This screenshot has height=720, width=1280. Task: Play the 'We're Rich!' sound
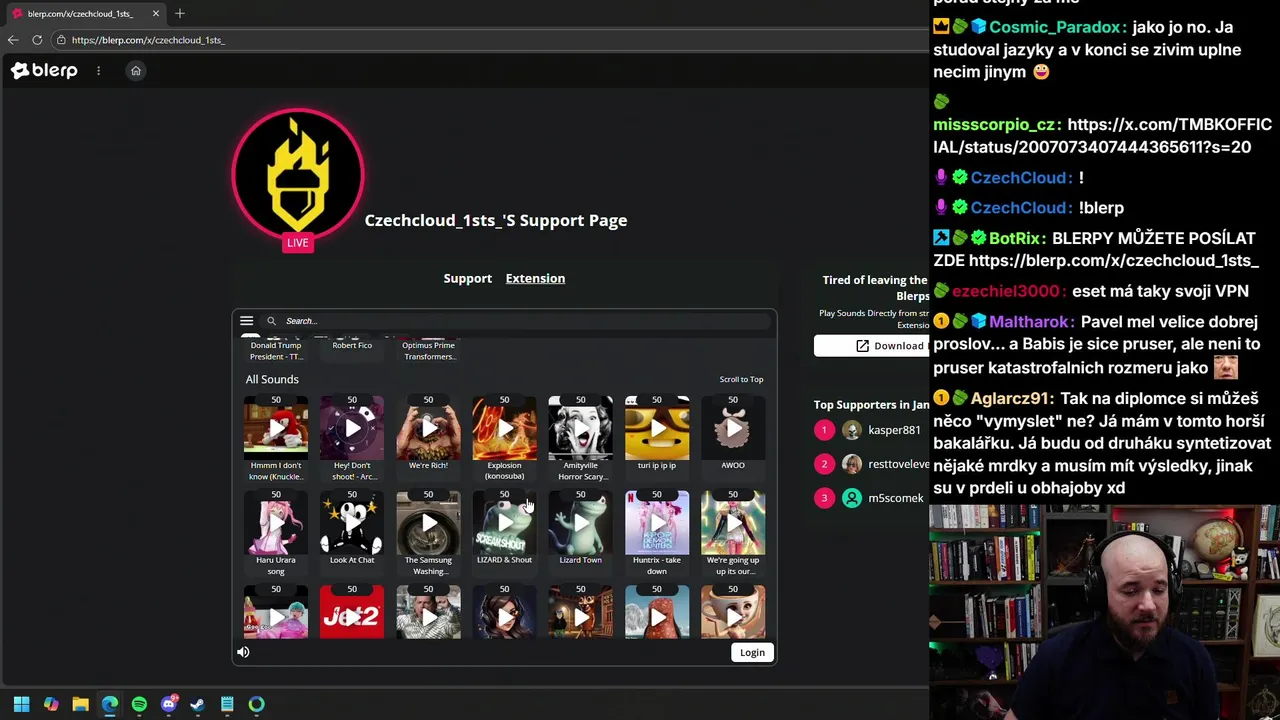[x=428, y=429]
